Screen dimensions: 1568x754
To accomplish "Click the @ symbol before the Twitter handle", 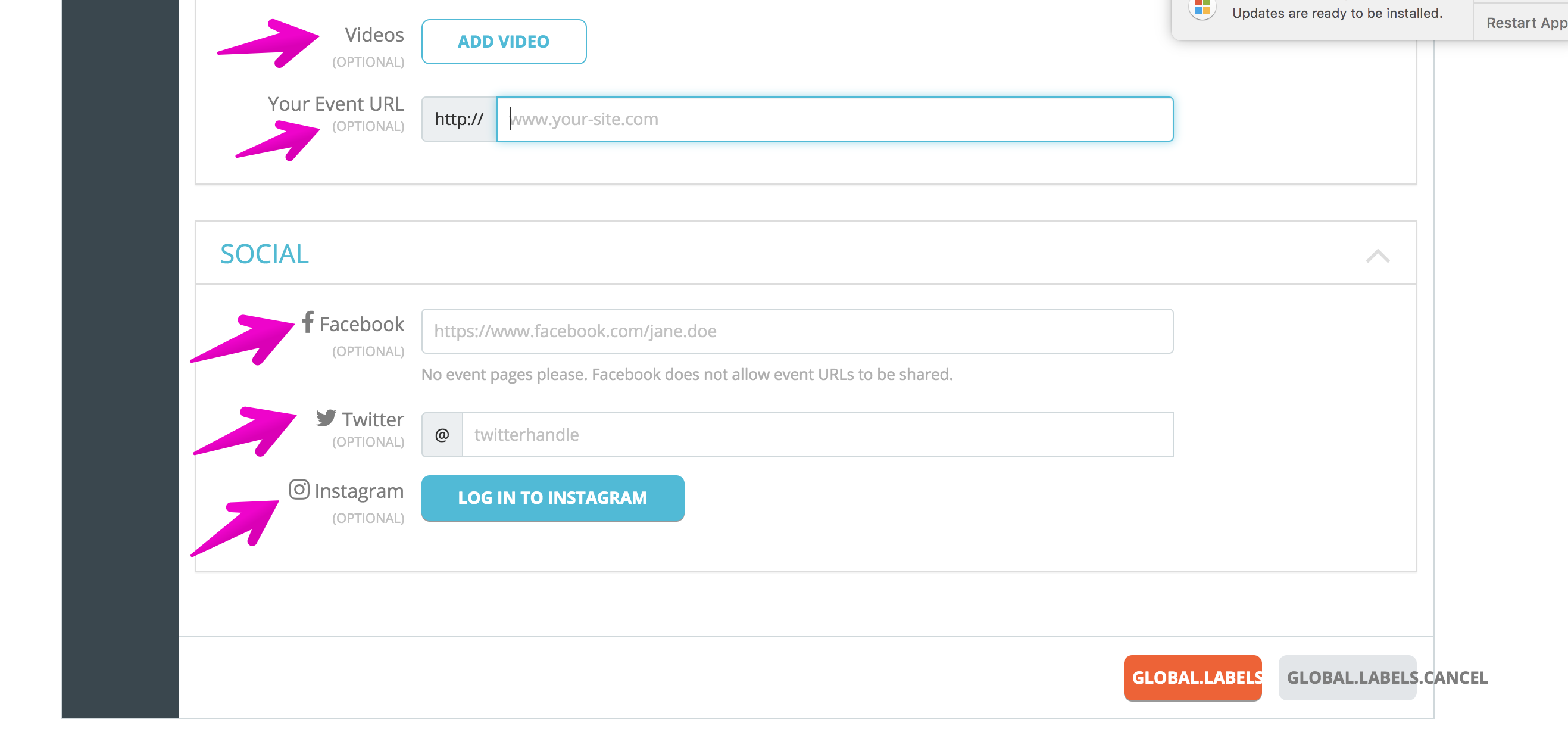I will [442, 435].
